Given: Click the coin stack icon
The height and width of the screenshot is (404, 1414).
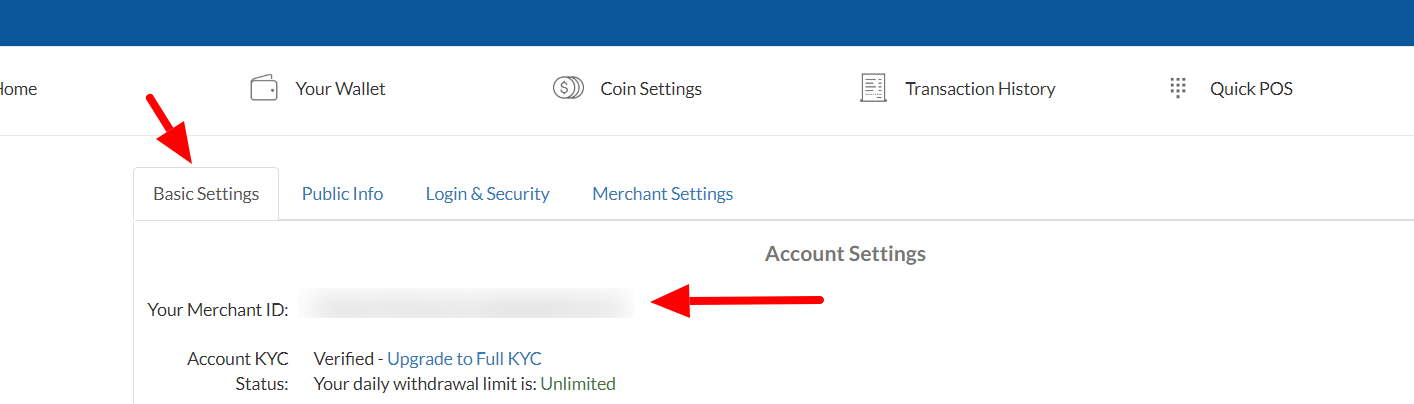Looking at the screenshot, I should coord(568,88).
